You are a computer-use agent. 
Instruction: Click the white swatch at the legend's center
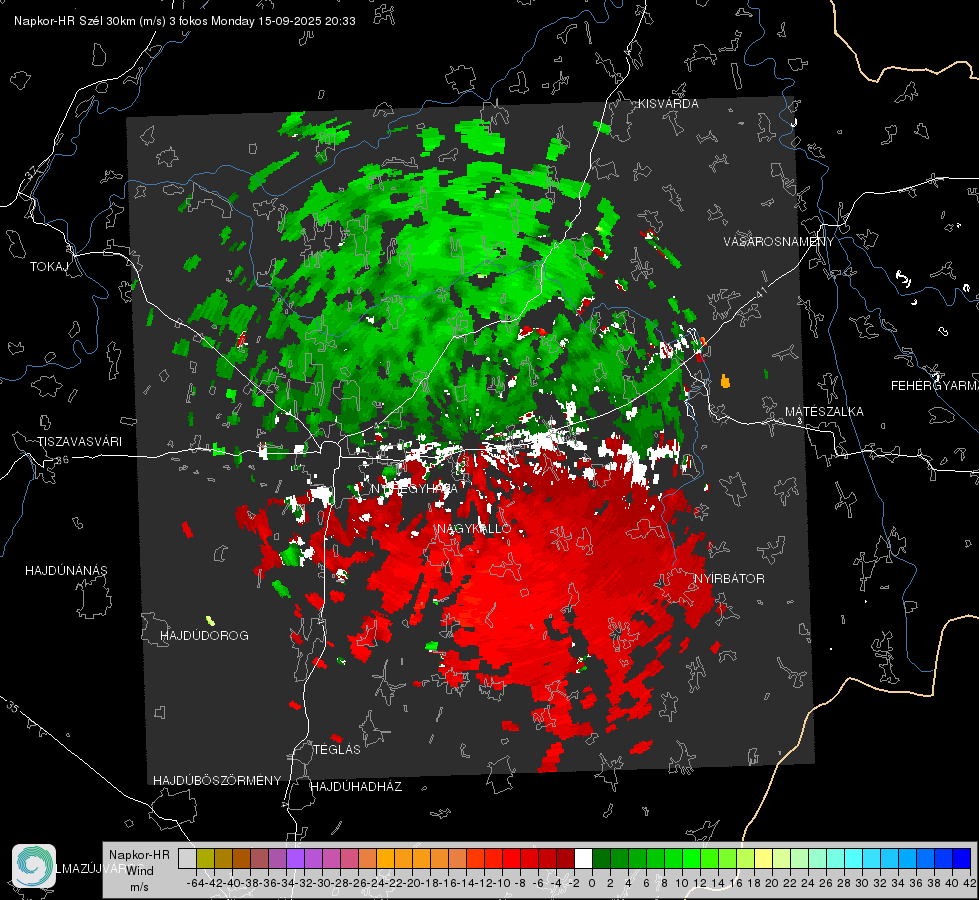pos(583,858)
